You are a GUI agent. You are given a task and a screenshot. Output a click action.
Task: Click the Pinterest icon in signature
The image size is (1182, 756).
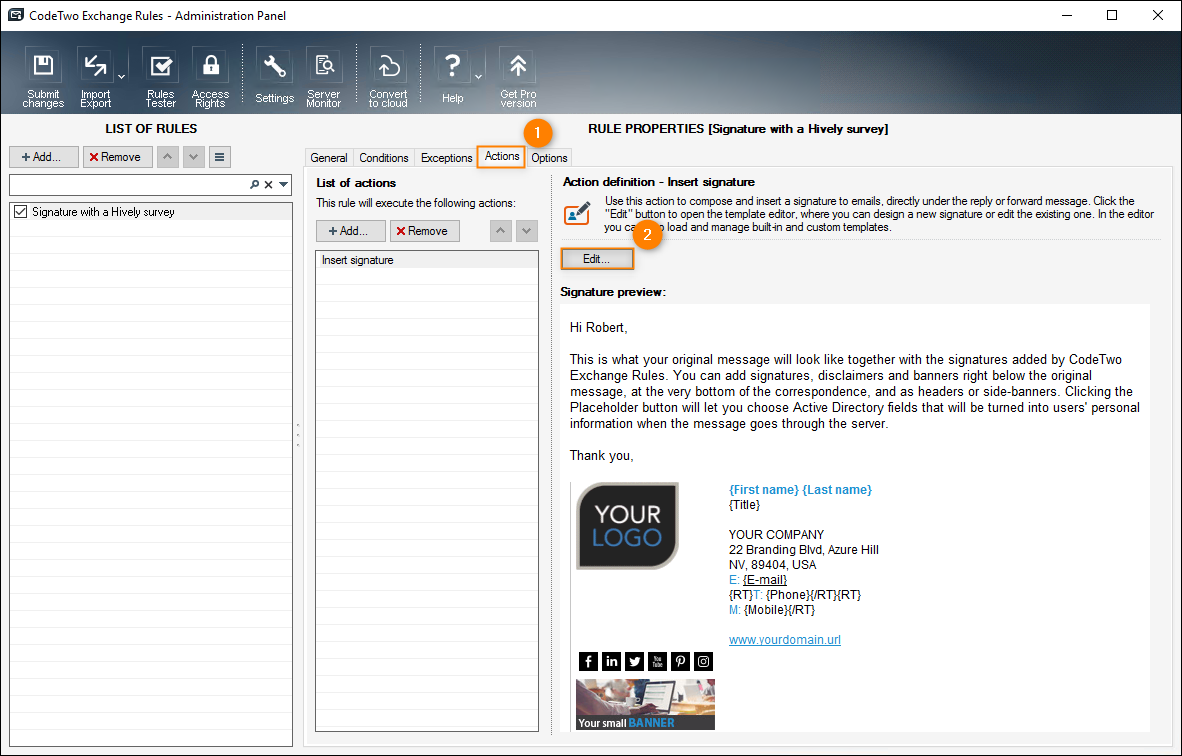coord(681,661)
